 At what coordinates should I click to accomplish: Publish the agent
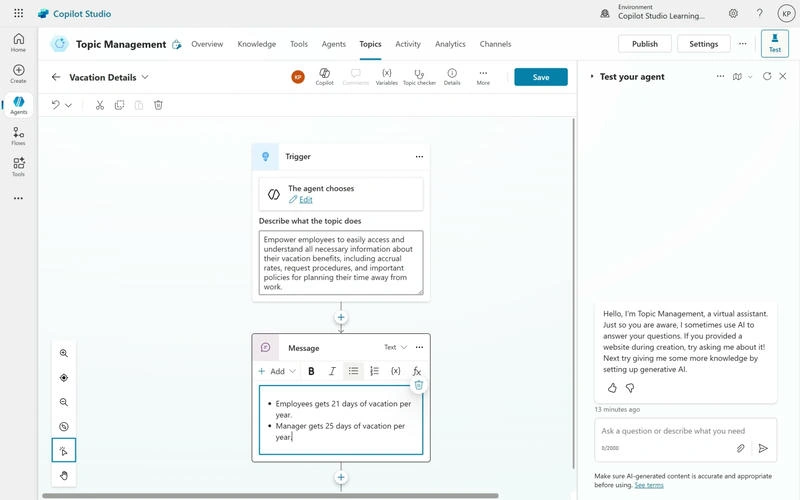tap(645, 44)
